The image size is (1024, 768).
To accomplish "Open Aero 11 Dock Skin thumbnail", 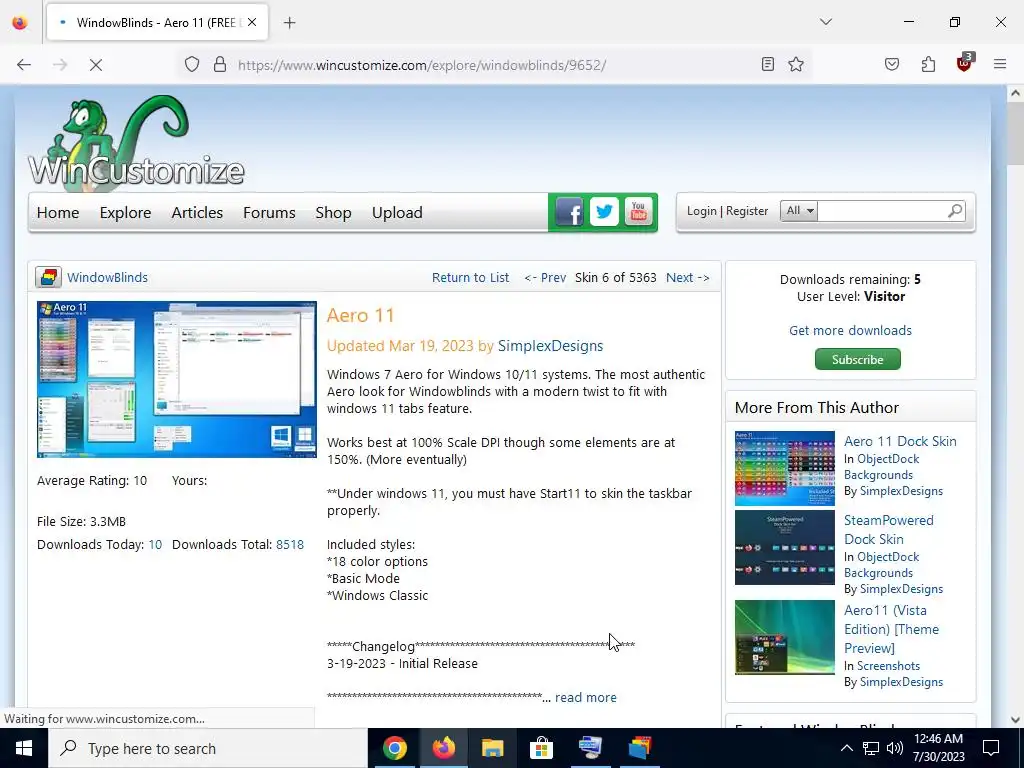I will pyautogui.click(x=785, y=468).
